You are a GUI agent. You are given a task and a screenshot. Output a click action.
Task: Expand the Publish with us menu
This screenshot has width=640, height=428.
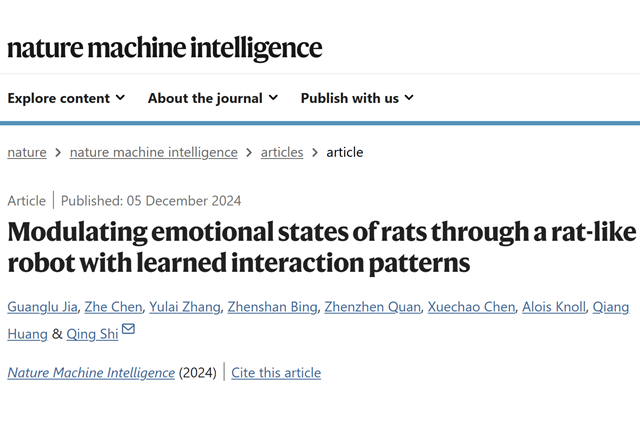(357, 98)
